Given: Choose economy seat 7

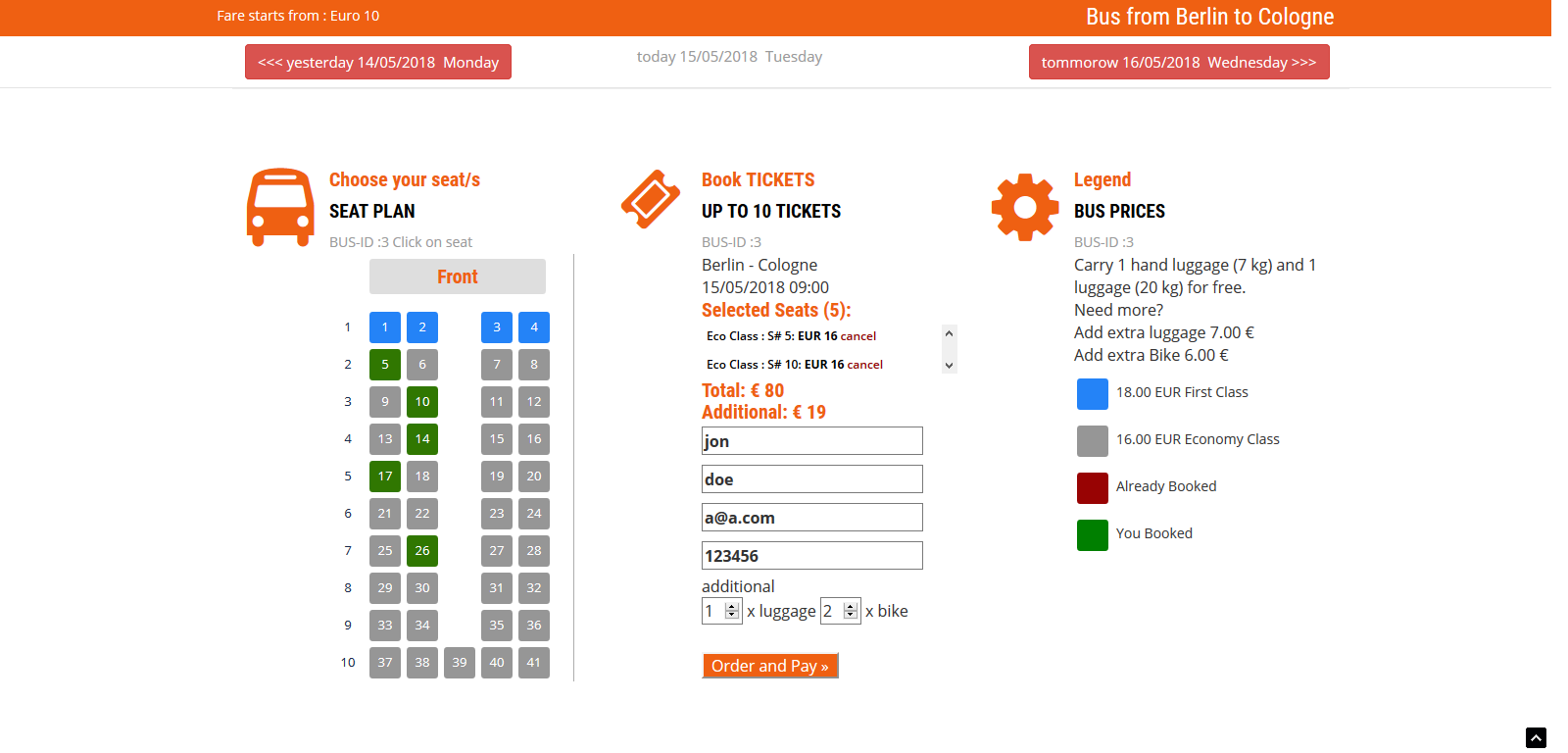Looking at the screenshot, I should click(x=497, y=365).
